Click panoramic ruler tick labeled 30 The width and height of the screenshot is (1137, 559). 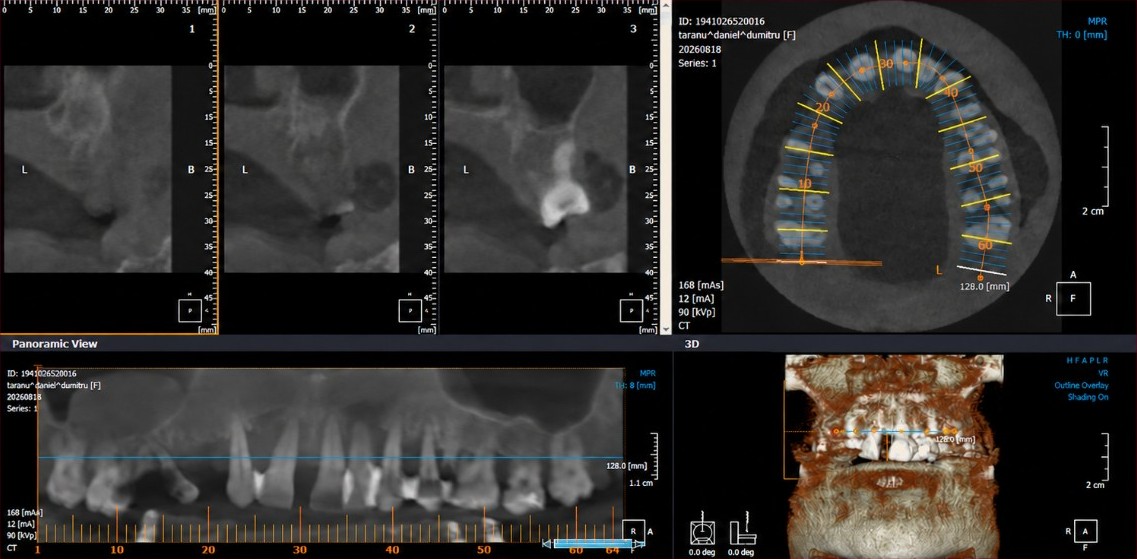click(x=300, y=550)
